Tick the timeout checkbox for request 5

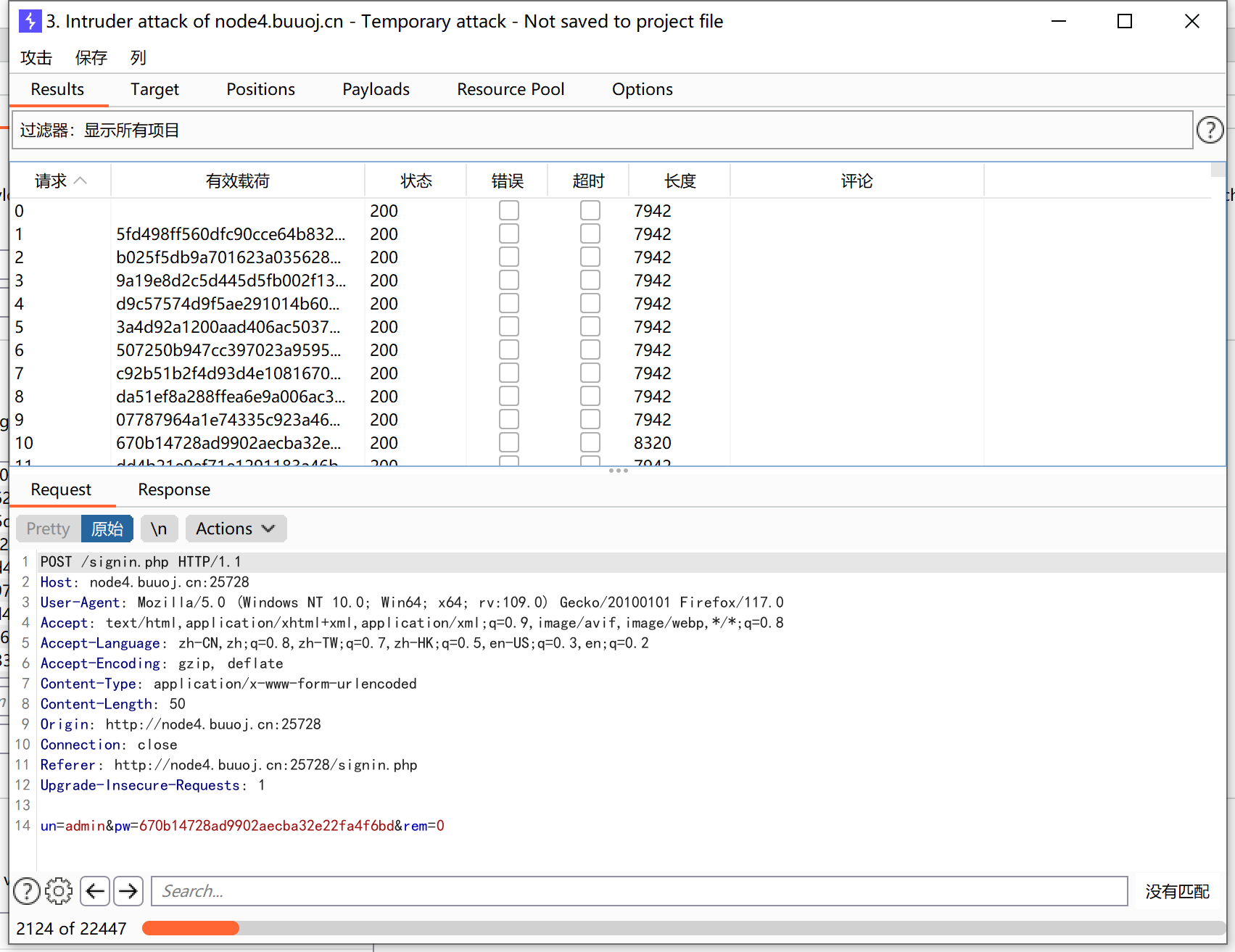click(590, 326)
